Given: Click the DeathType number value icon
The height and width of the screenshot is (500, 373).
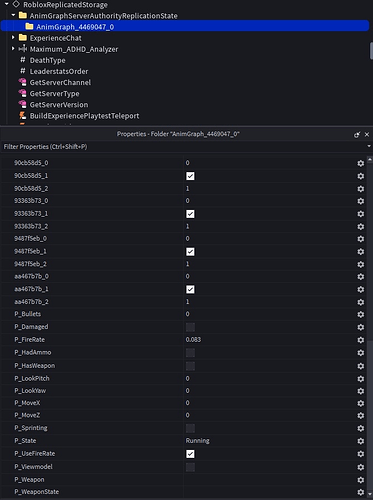Looking at the screenshot, I should (x=22, y=60).
